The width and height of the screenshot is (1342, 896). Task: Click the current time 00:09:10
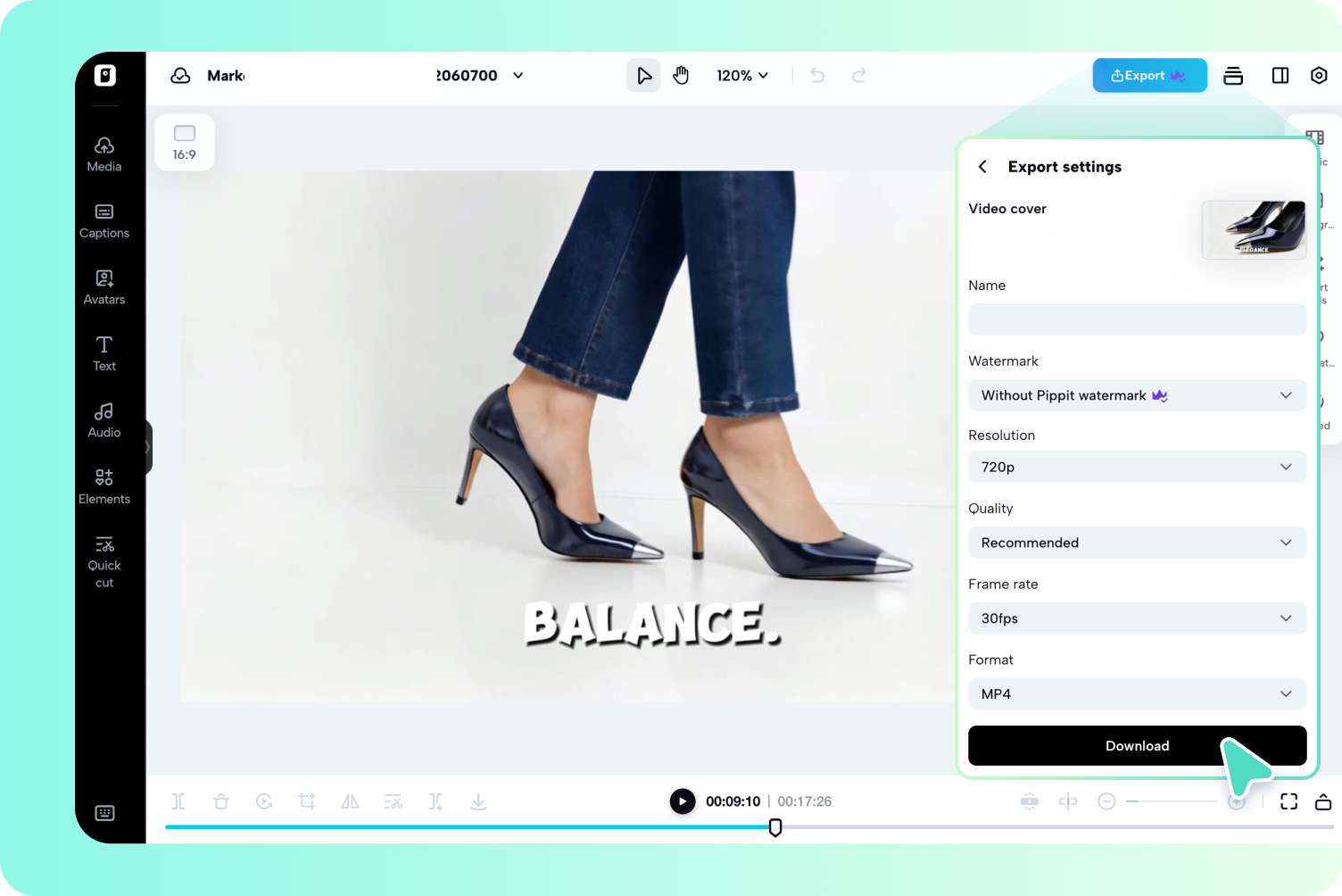click(x=733, y=801)
